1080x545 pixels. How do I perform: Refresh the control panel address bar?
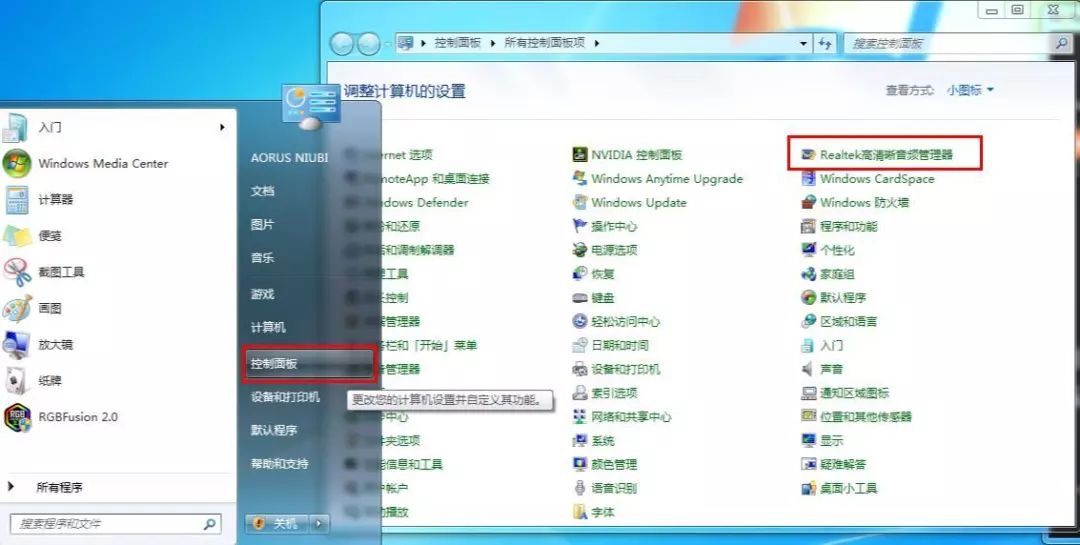click(x=824, y=43)
